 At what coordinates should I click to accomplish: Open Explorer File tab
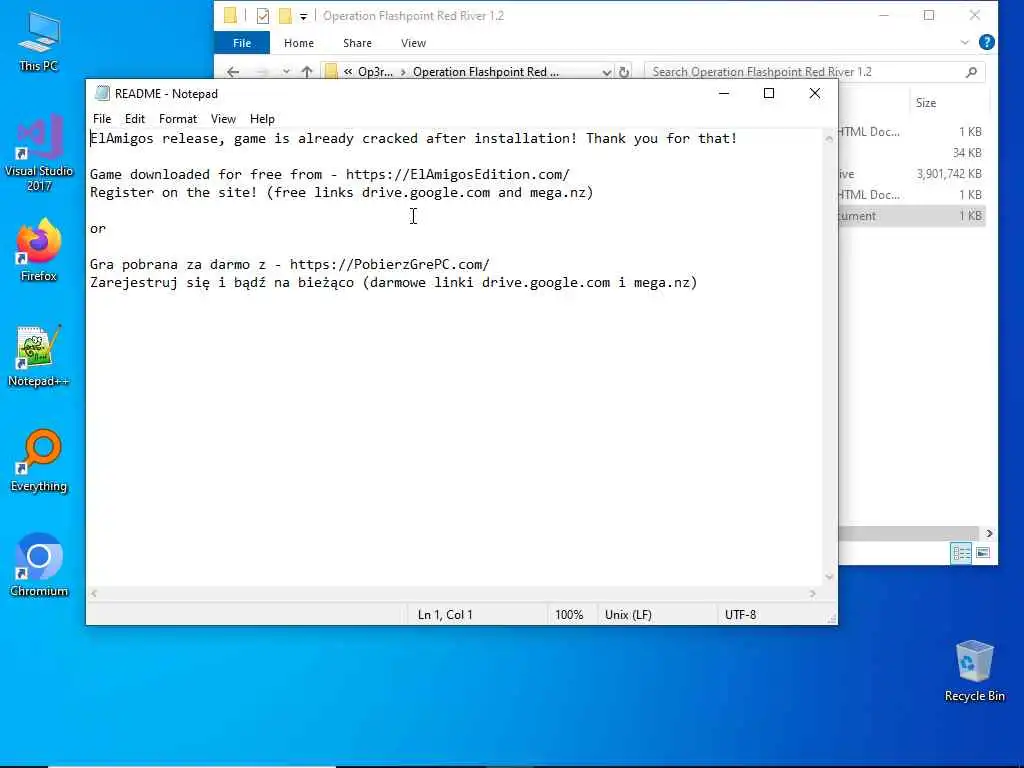tap(242, 43)
